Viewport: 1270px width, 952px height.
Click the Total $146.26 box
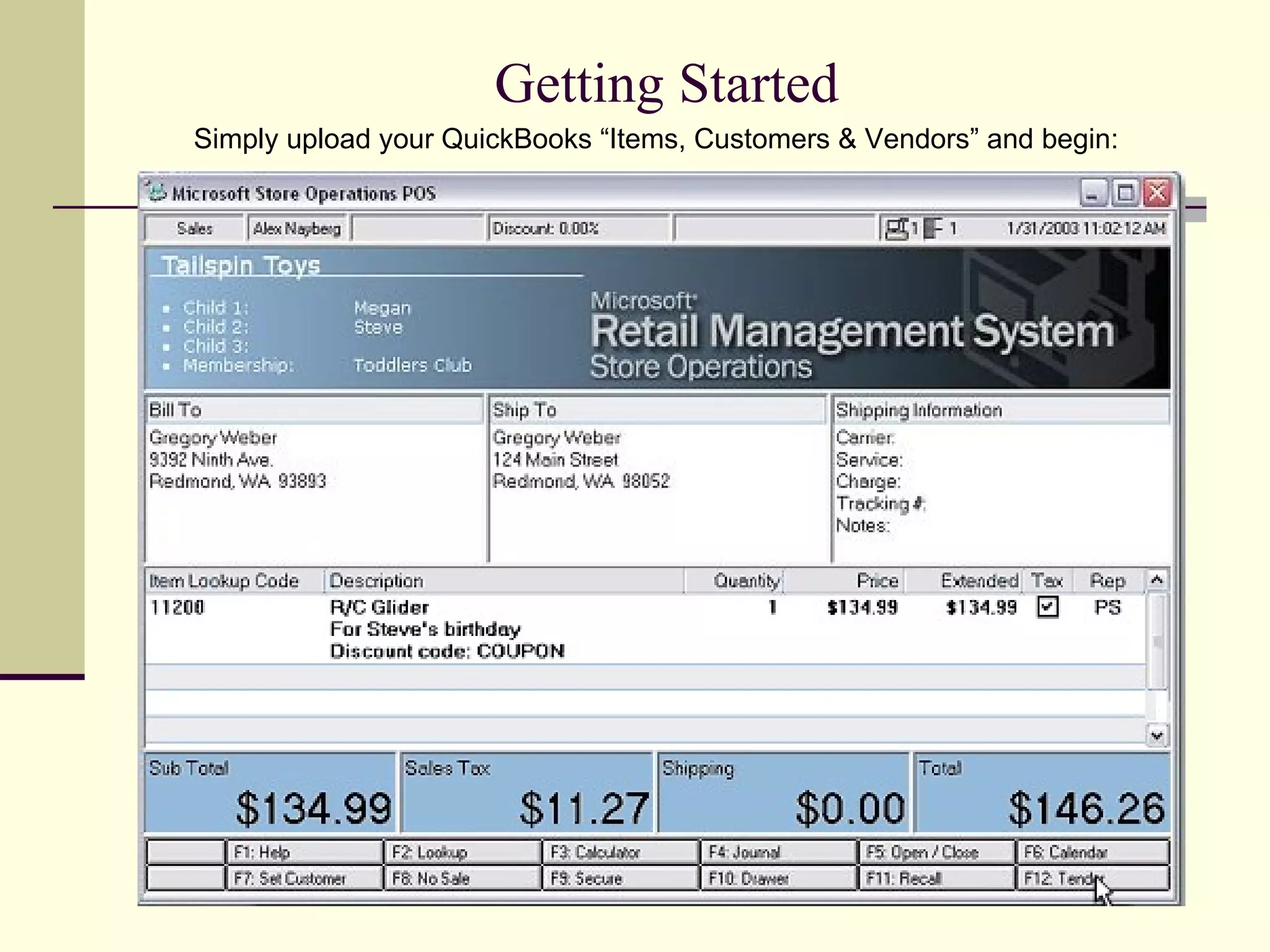point(1042,793)
